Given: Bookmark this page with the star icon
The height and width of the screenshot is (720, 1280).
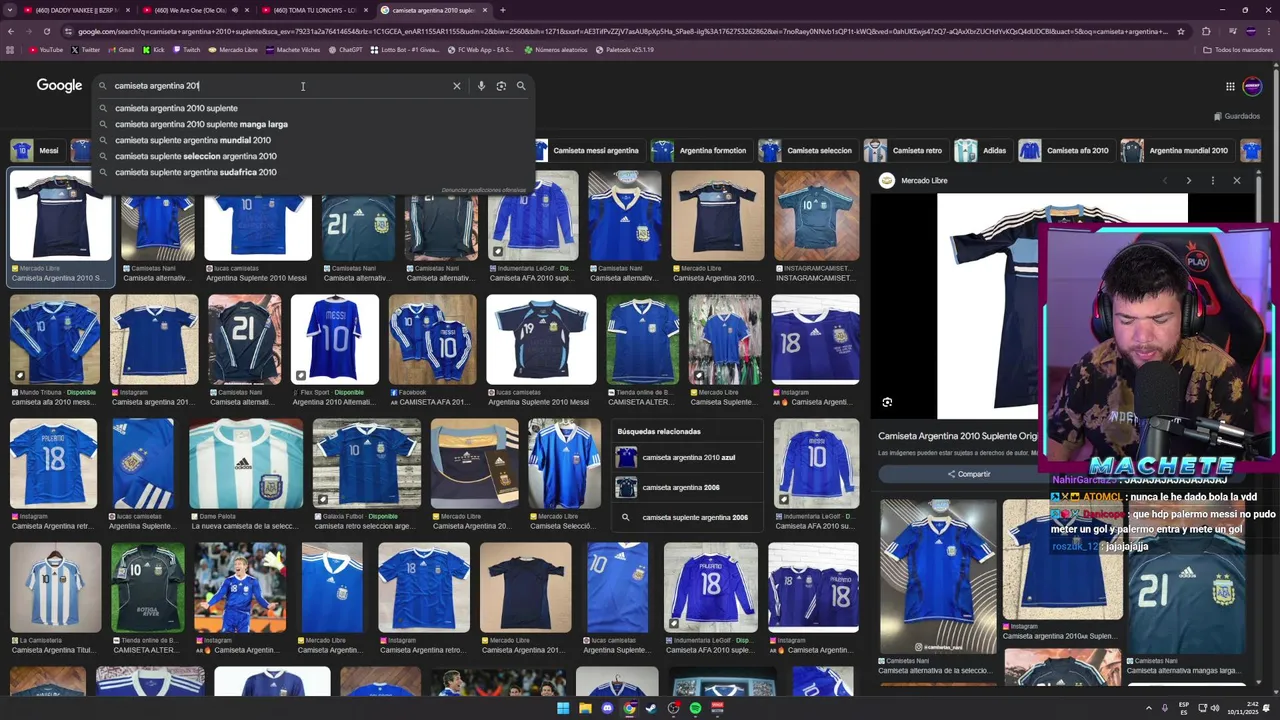Looking at the screenshot, I should click(1181, 31).
